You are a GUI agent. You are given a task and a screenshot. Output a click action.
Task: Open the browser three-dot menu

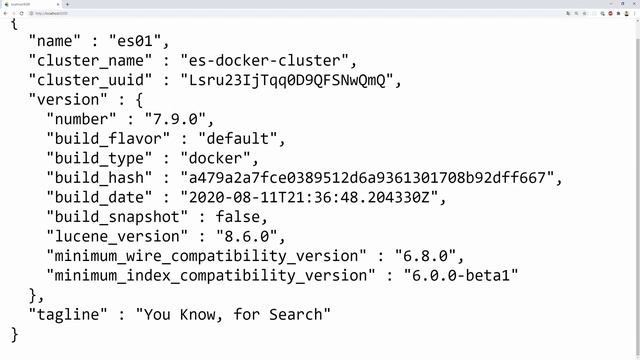click(634, 13)
